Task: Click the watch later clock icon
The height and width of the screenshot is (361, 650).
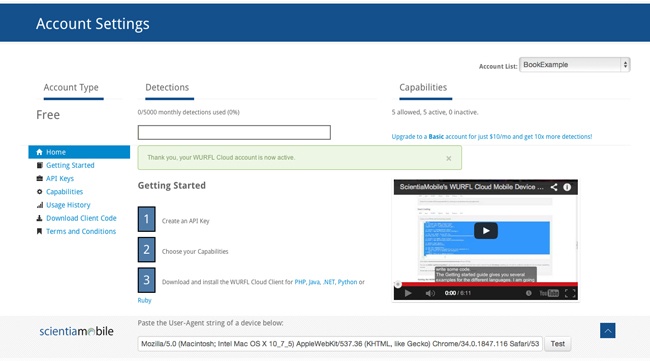Action: click(529, 293)
